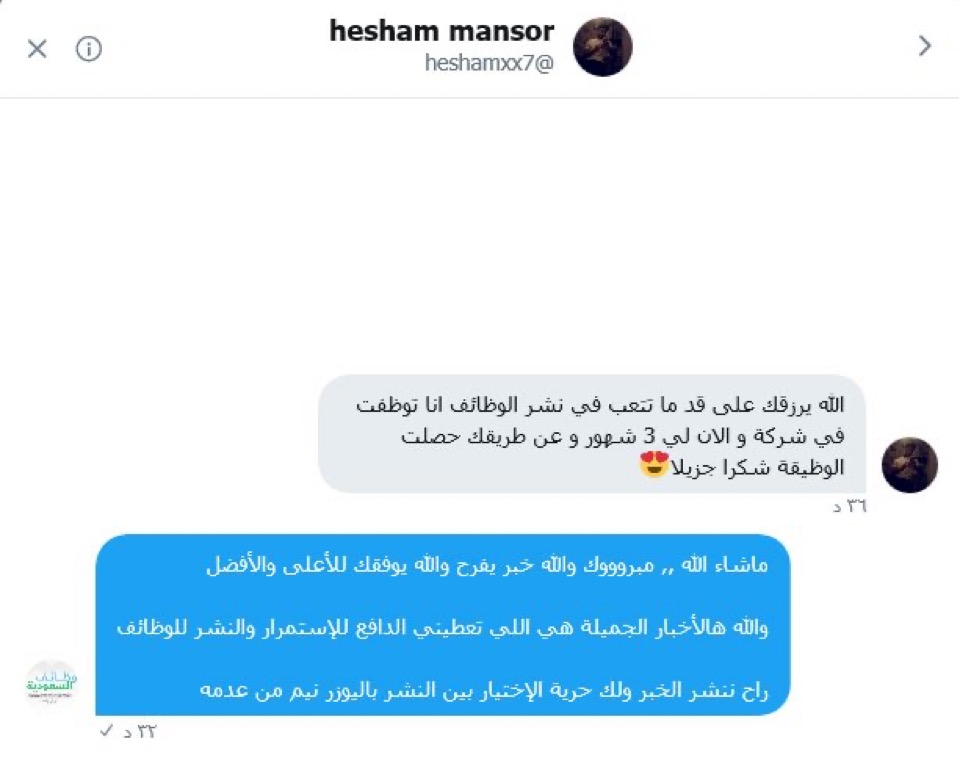Click the heart-eyes emoji in the received message
The width and height of the screenshot is (959, 758).
[654, 464]
